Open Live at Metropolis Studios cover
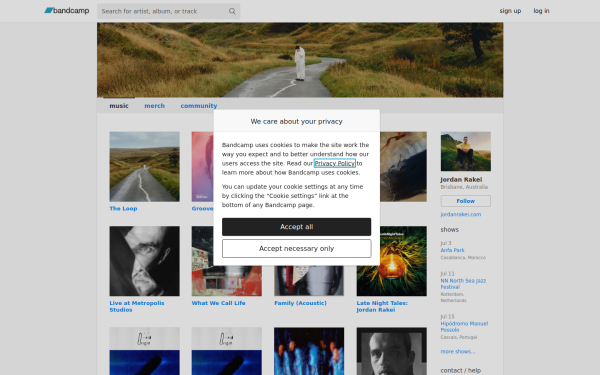 tap(144, 261)
